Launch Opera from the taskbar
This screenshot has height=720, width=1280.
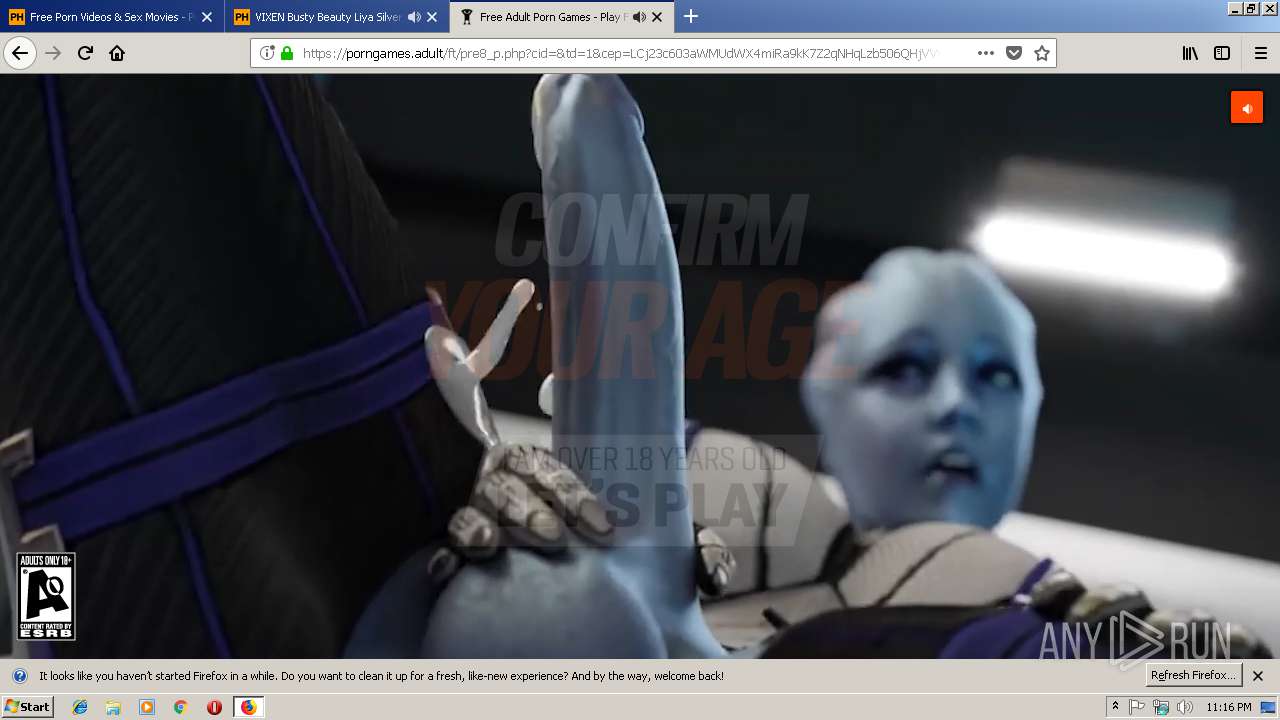click(x=214, y=707)
